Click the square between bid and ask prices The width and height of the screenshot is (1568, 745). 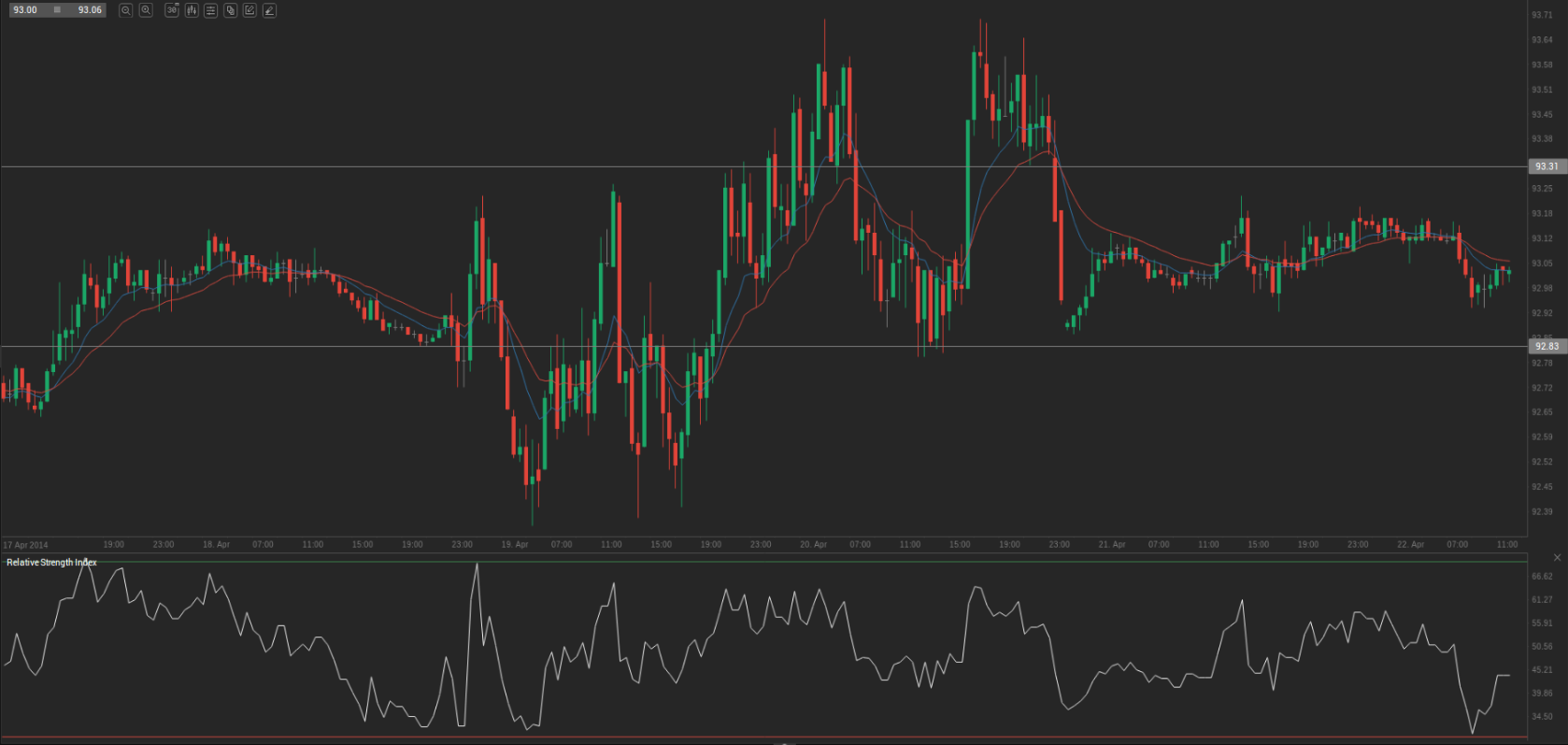[57, 10]
